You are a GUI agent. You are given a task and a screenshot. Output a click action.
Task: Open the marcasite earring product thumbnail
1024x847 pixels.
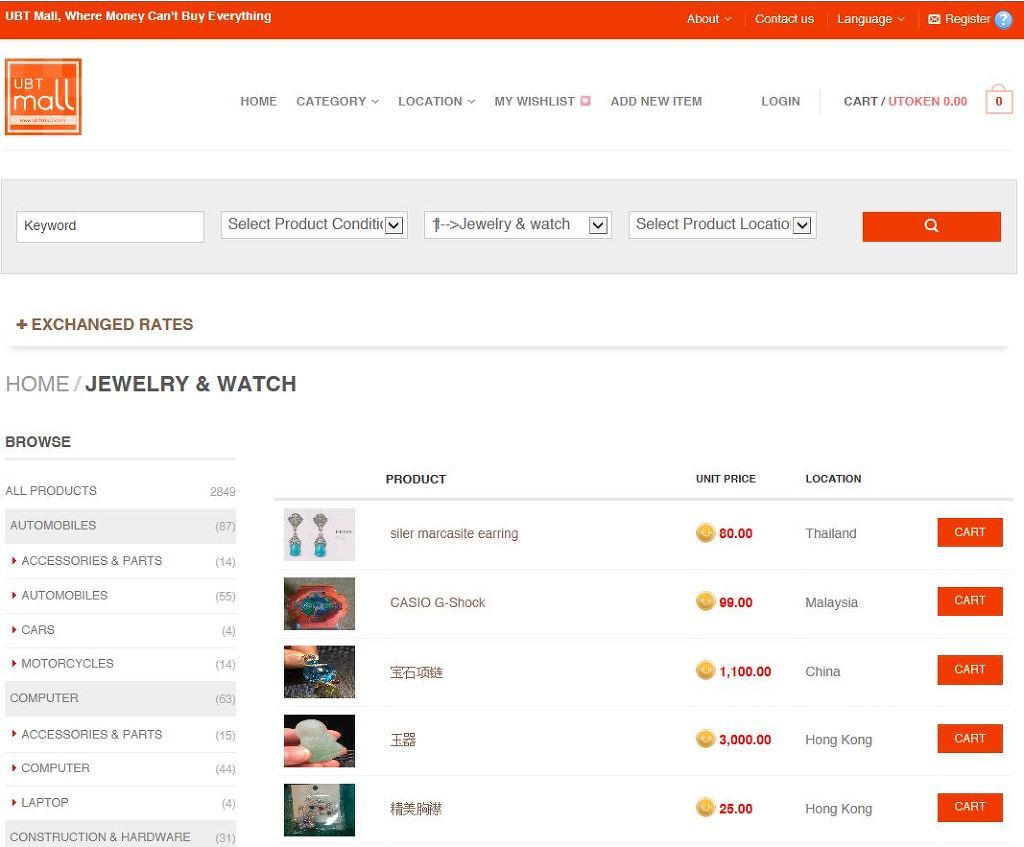tap(319, 534)
